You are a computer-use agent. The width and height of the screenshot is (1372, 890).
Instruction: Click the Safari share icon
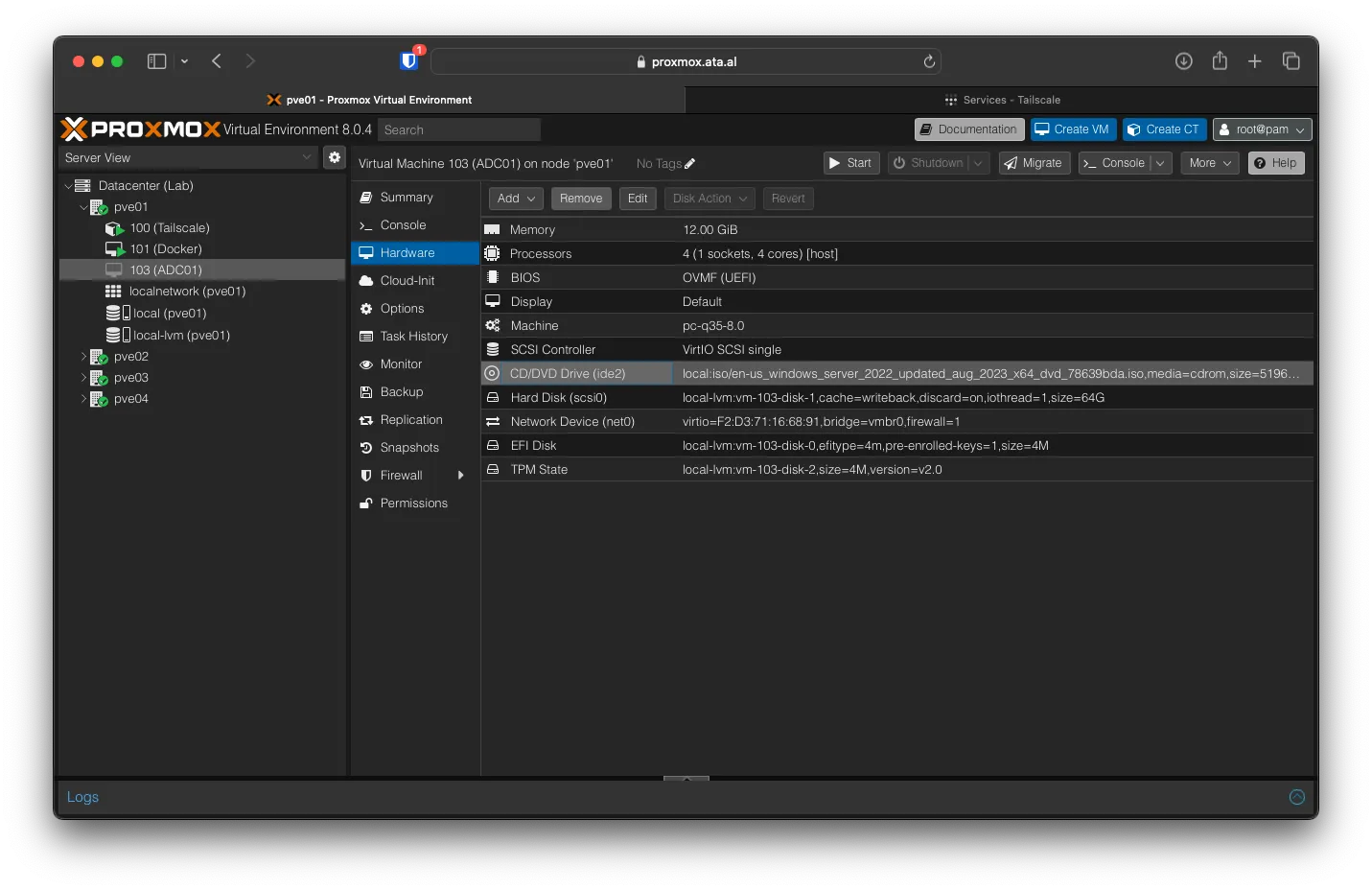click(x=1220, y=60)
